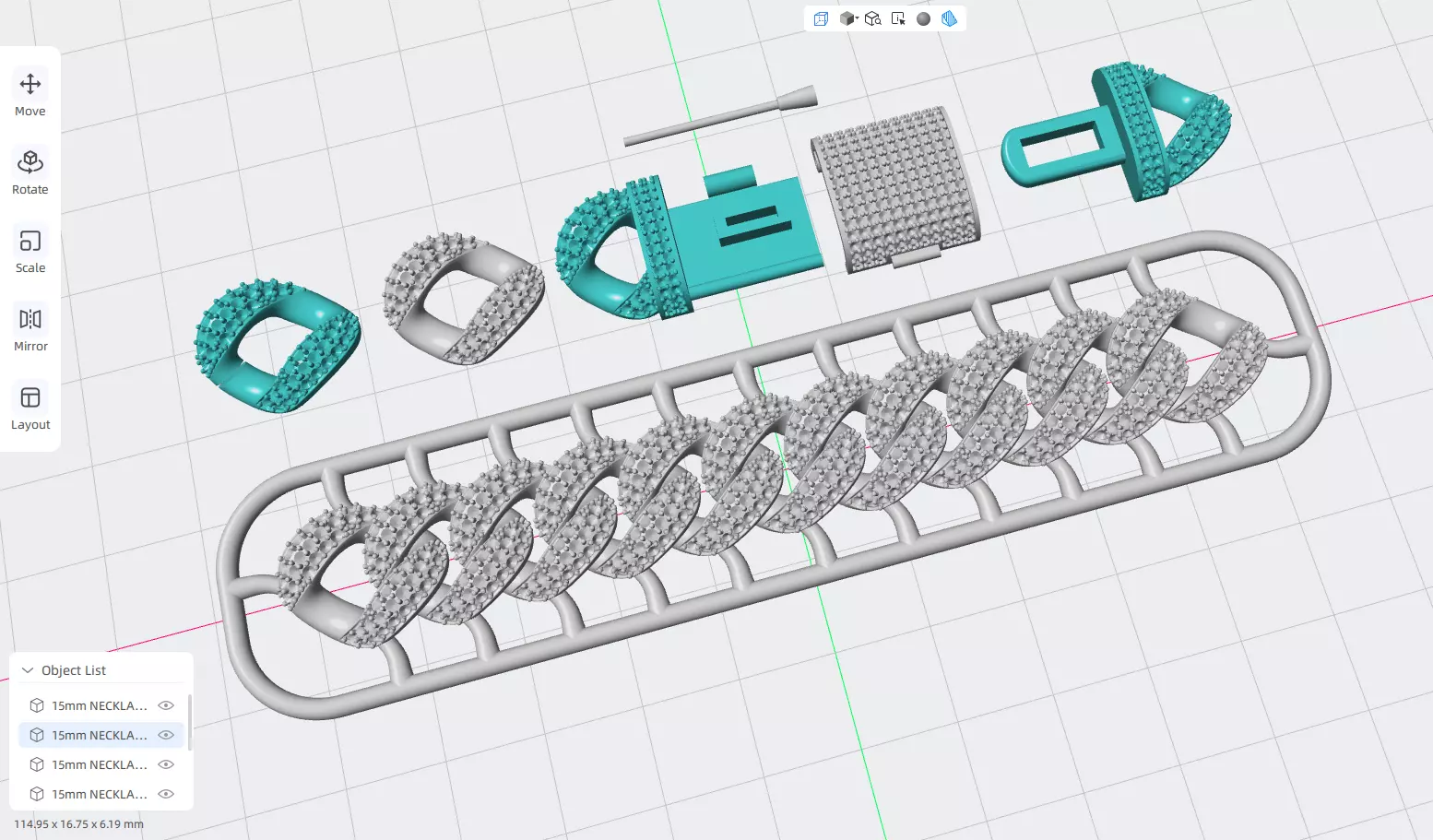Toggle the blue striped slice view icon

pos(949,18)
